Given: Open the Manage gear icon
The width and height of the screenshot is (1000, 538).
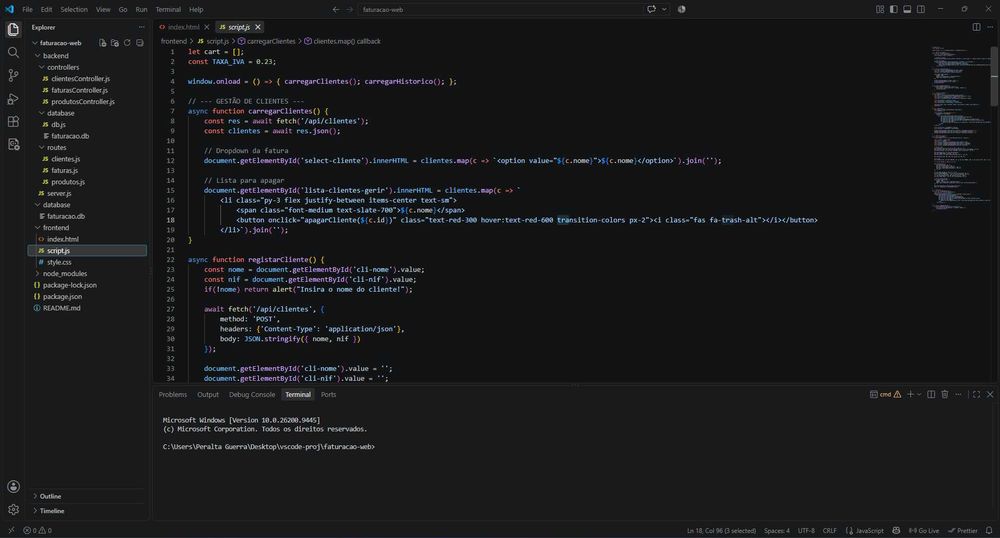Looking at the screenshot, I should click(13, 509).
